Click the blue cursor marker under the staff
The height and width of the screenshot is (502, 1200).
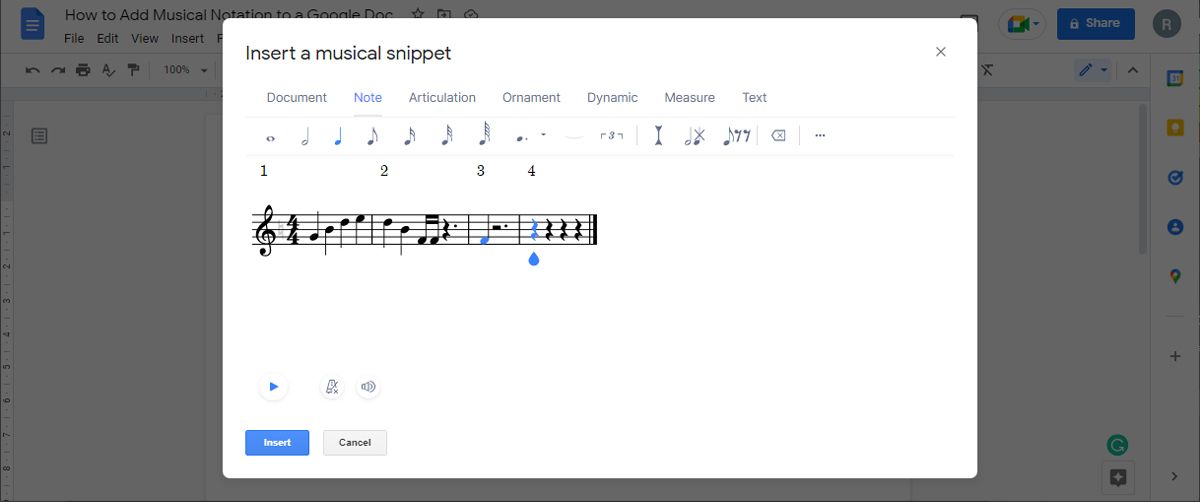click(533, 259)
